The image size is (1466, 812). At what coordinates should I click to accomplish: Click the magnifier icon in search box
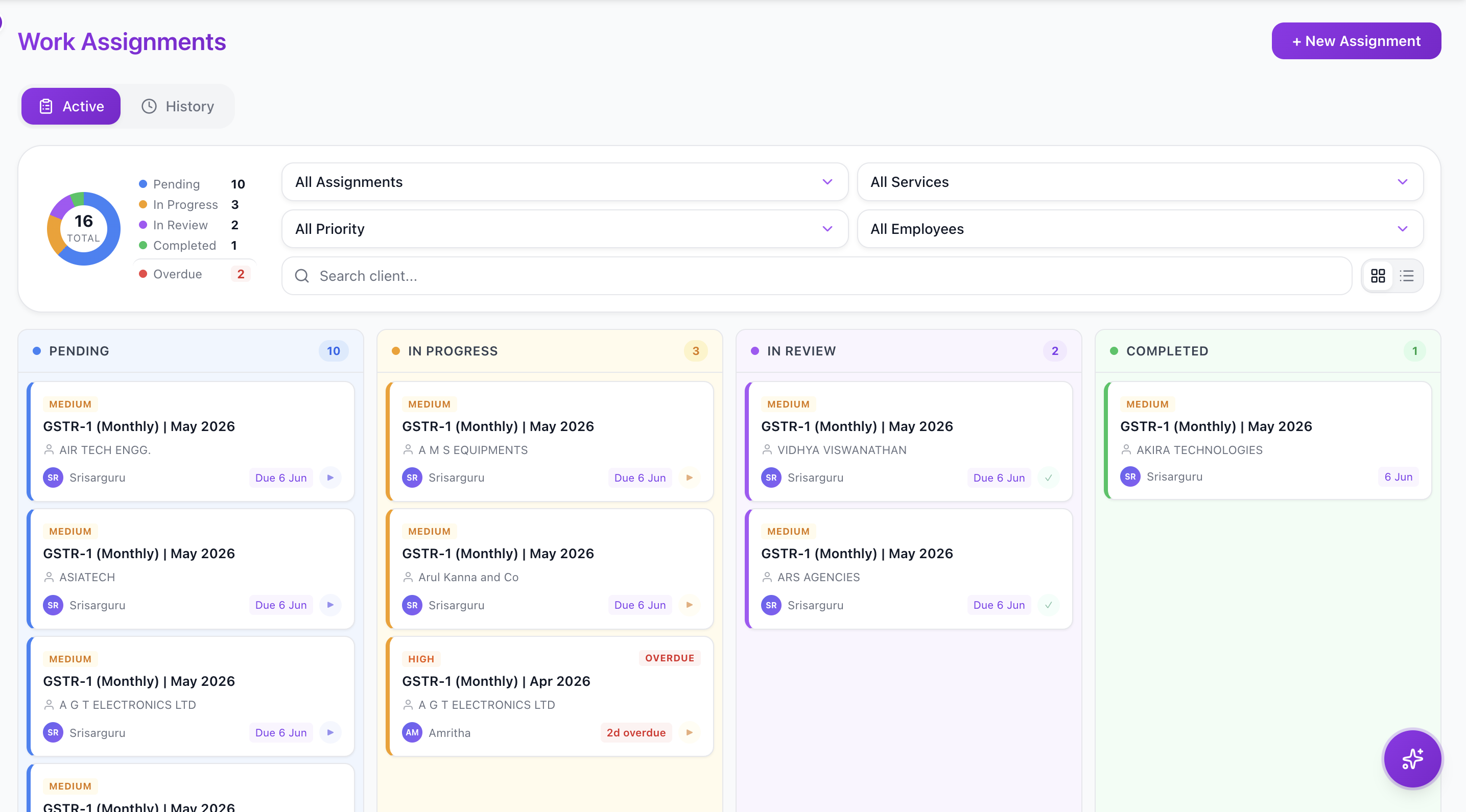302,276
